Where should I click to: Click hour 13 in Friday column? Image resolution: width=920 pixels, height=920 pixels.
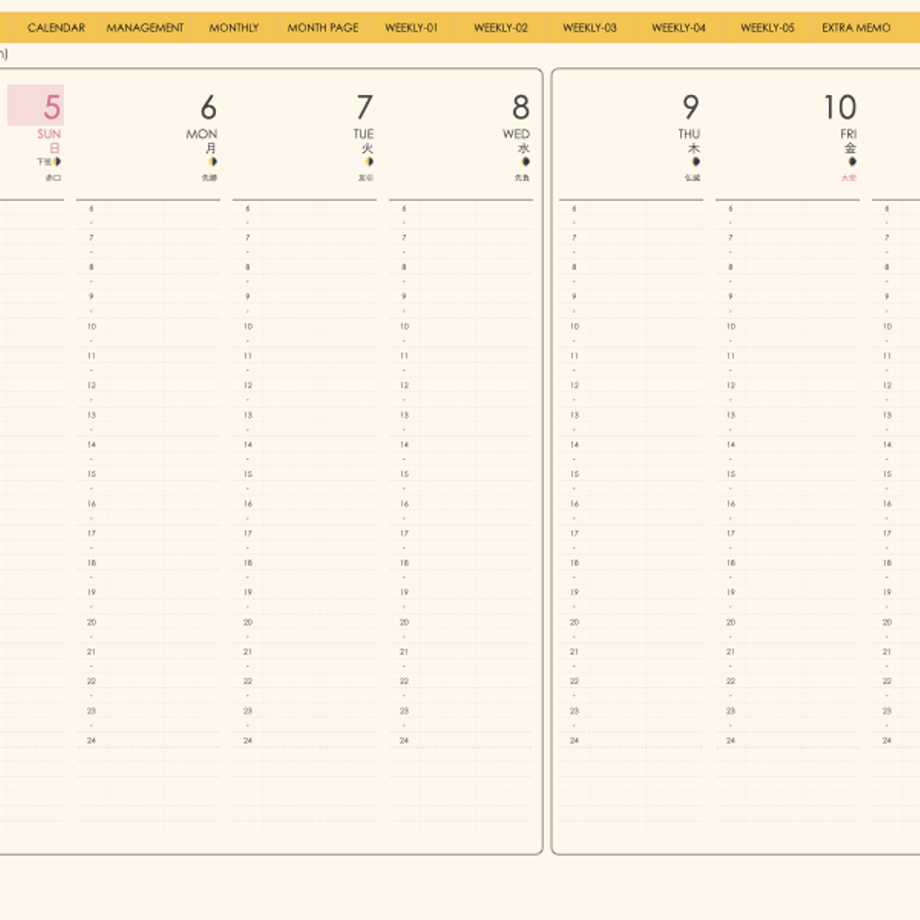pyautogui.click(x=730, y=415)
